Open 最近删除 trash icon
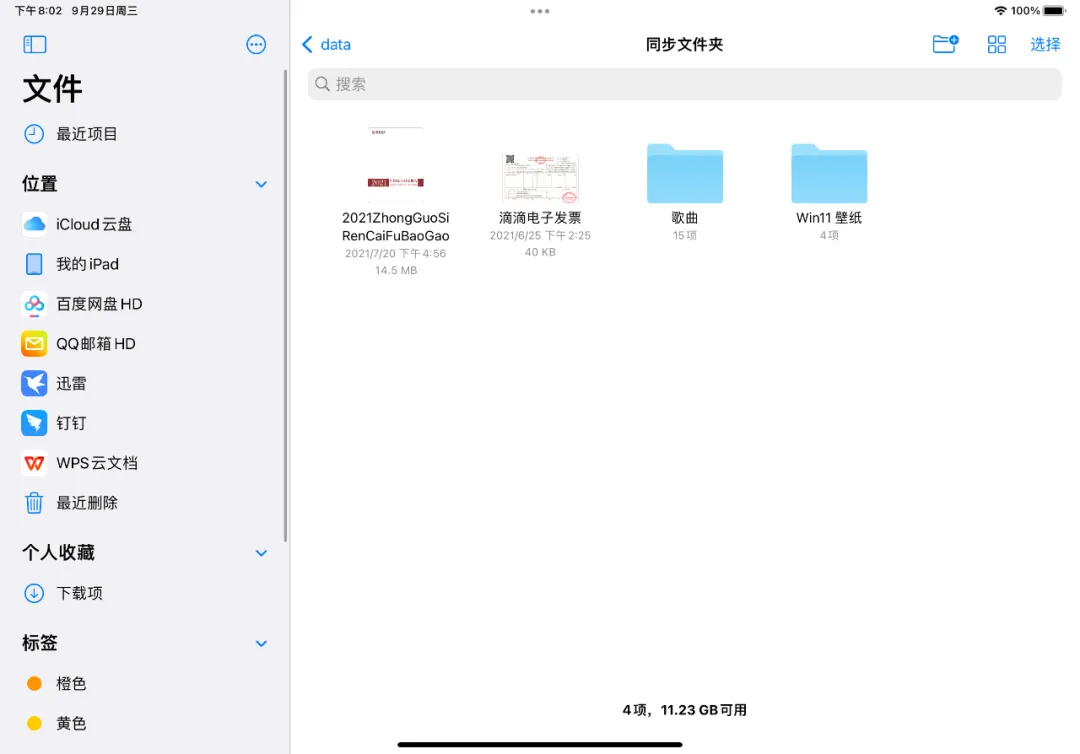This screenshot has height=754, width=1080. tap(34, 503)
